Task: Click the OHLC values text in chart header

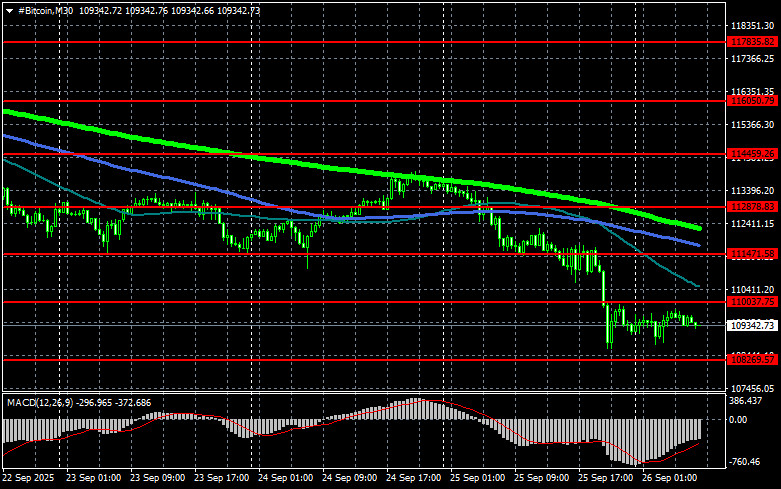Action: [x=170, y=10]
